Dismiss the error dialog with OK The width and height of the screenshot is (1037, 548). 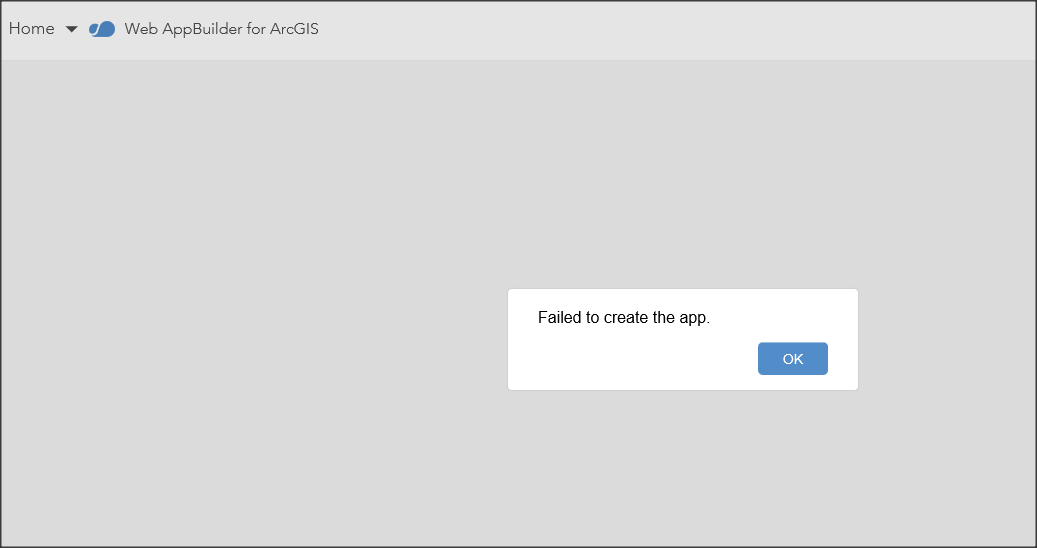tap(792, 358)
